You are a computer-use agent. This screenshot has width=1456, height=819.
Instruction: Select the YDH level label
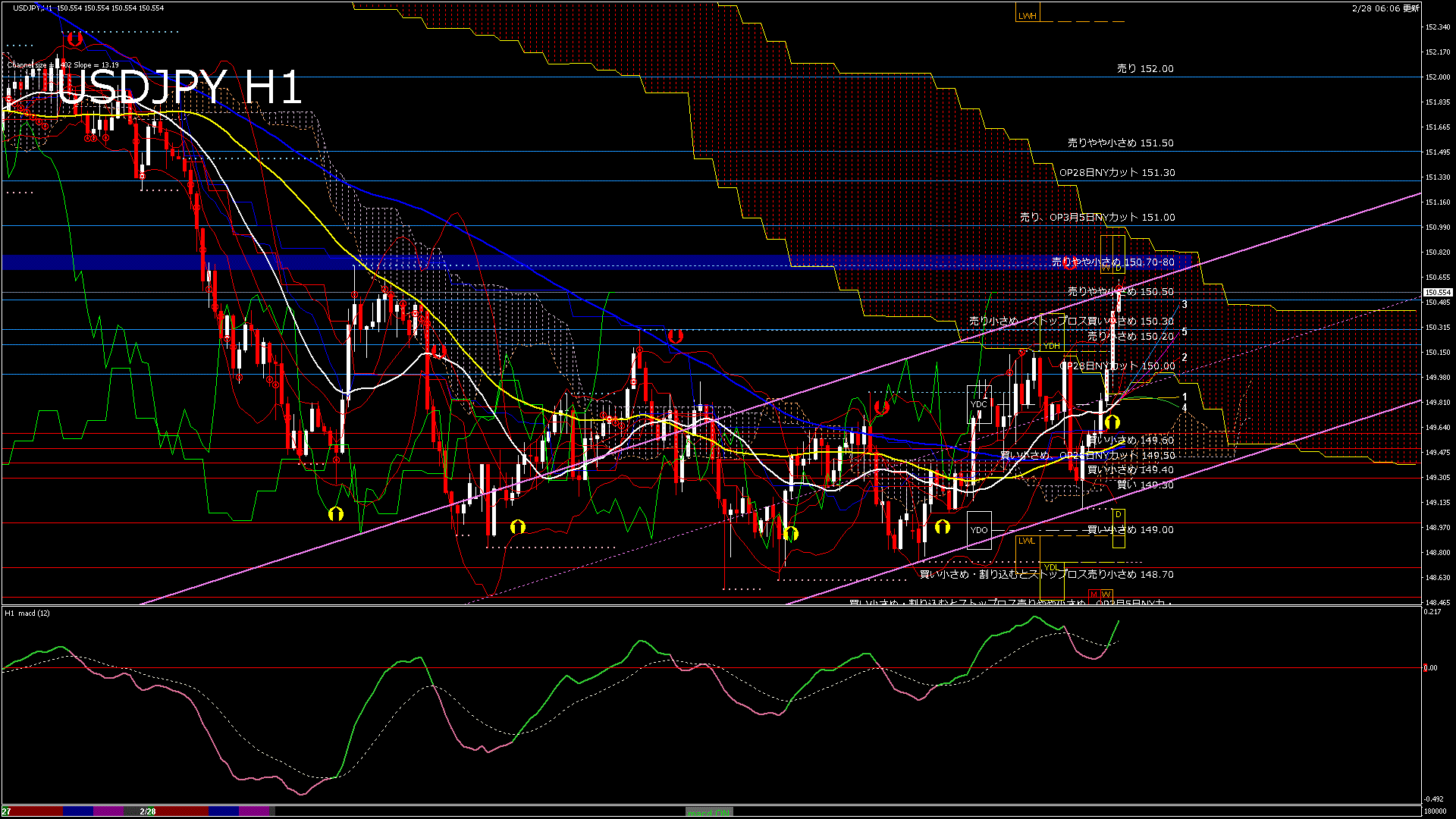coord(1051,346)
